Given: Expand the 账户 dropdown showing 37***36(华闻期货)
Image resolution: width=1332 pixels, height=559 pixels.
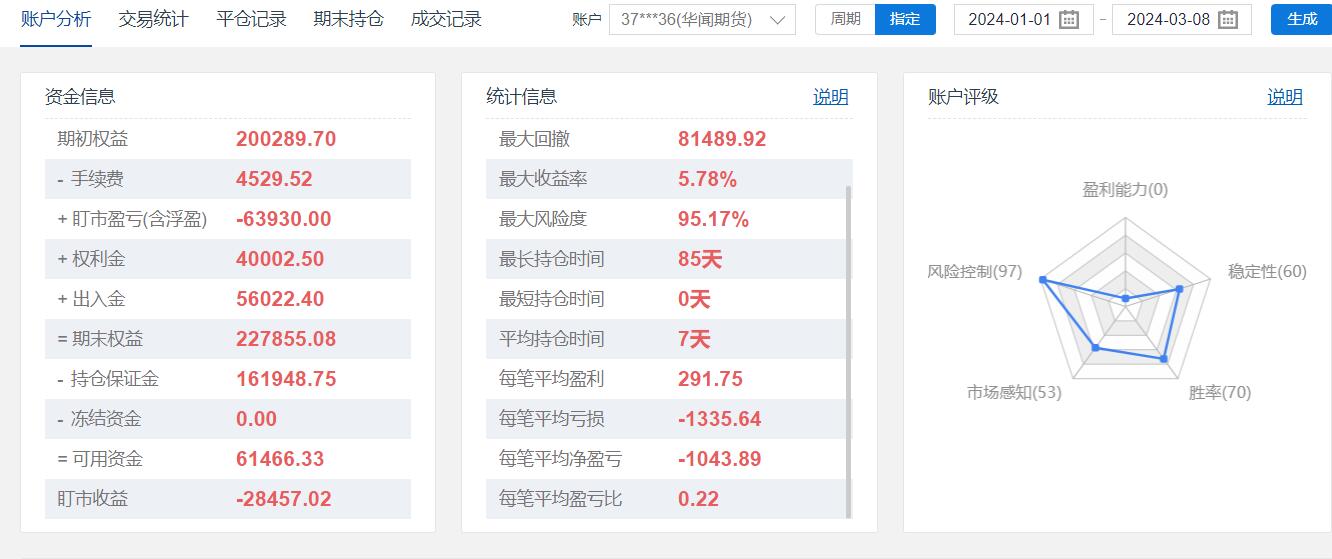Looking at the screenshot, I should pyautogui.click(x=702, y=20).
